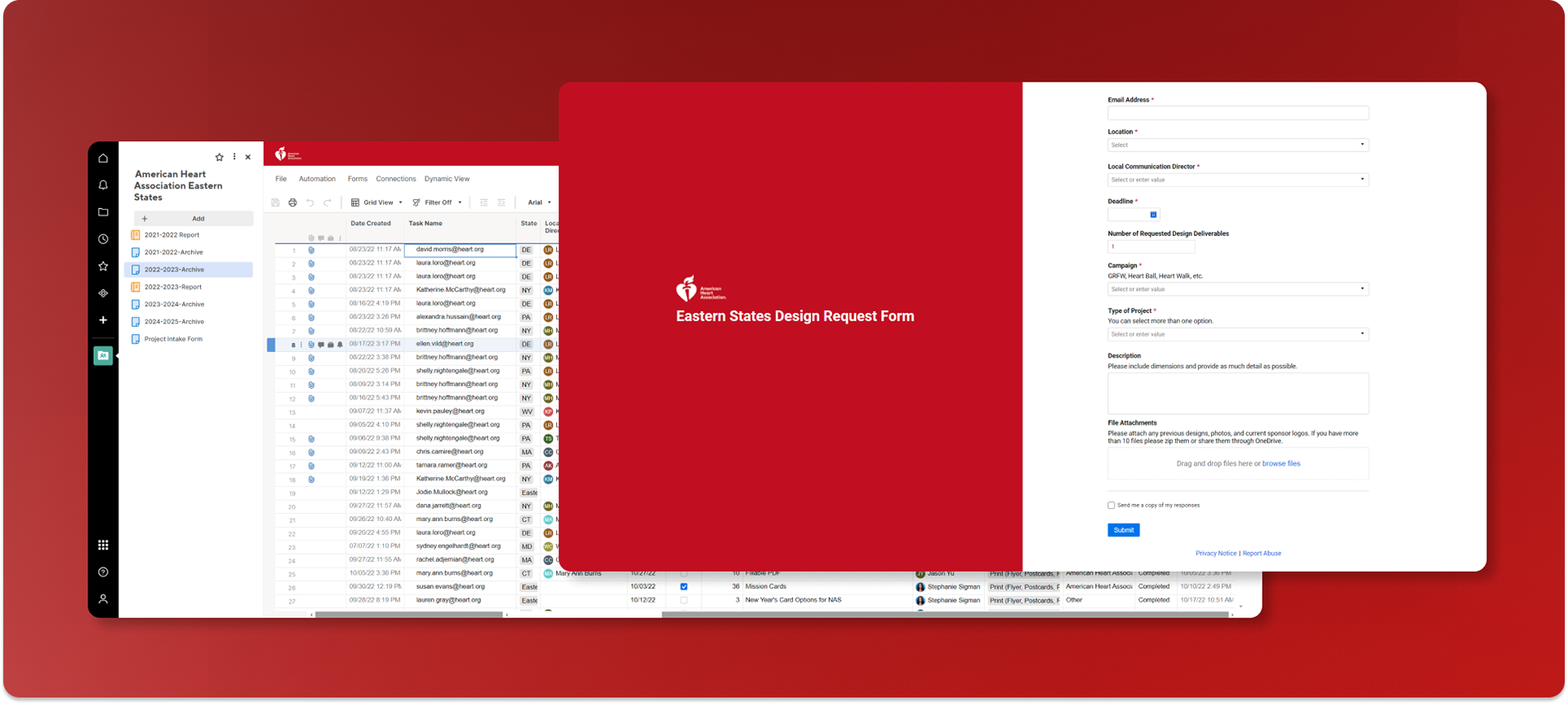Screen dimensions: 1568x704
Task: Open the 2021-2022 Report item
Action: coord(171,235)
